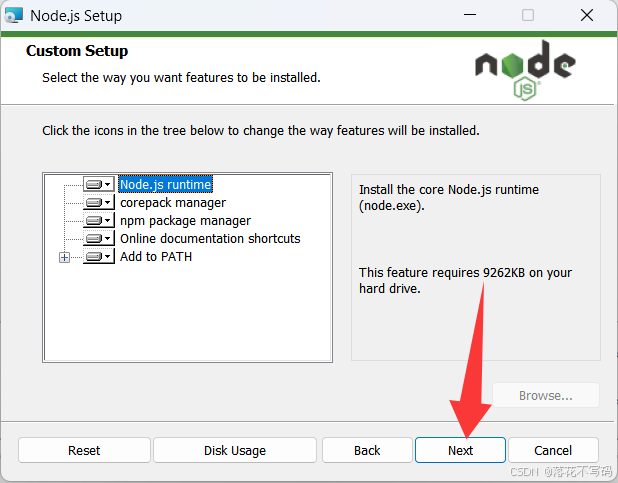Select the npm package manager feature

tap(185, 221)
